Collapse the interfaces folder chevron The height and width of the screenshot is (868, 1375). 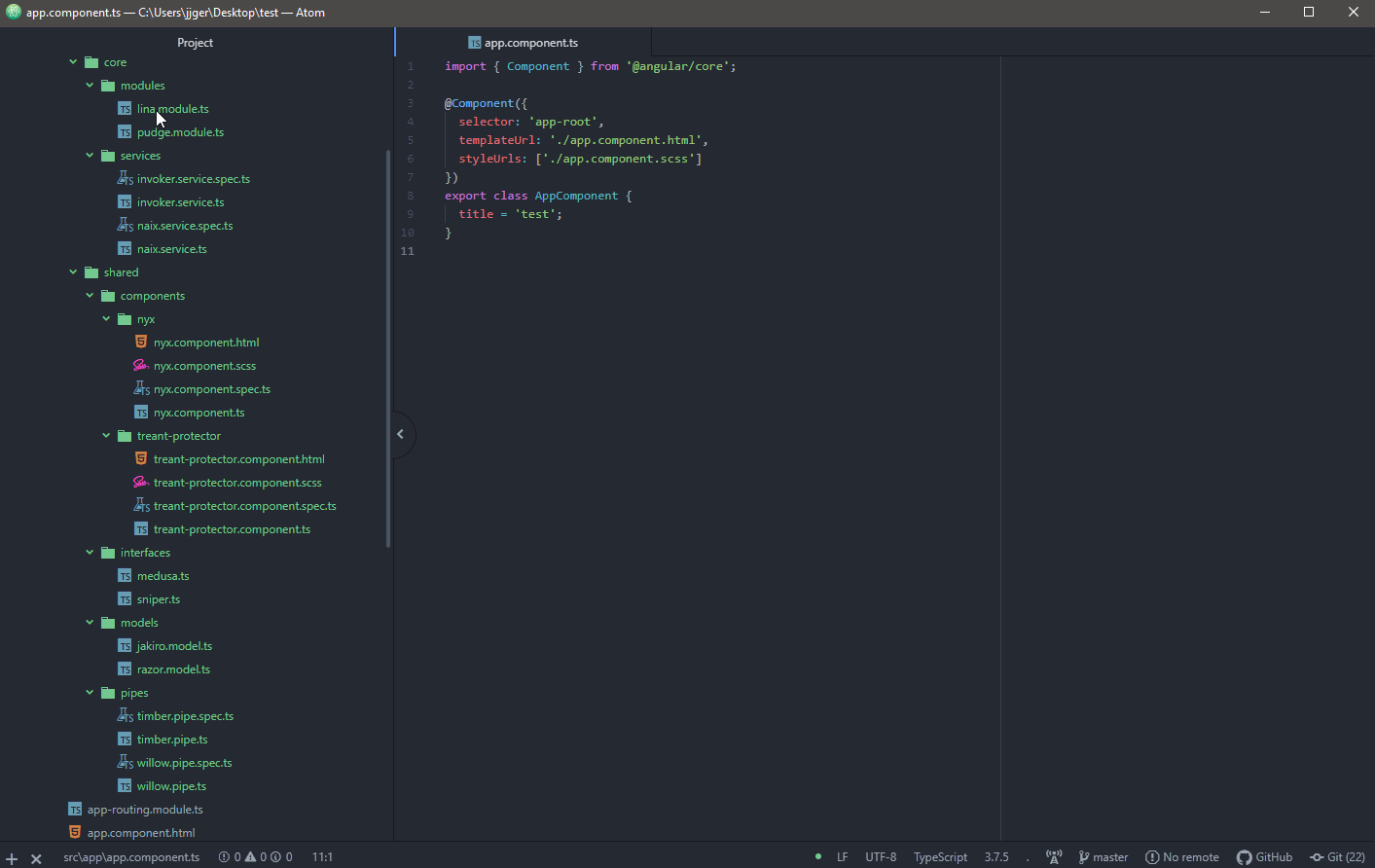point(90,553)
